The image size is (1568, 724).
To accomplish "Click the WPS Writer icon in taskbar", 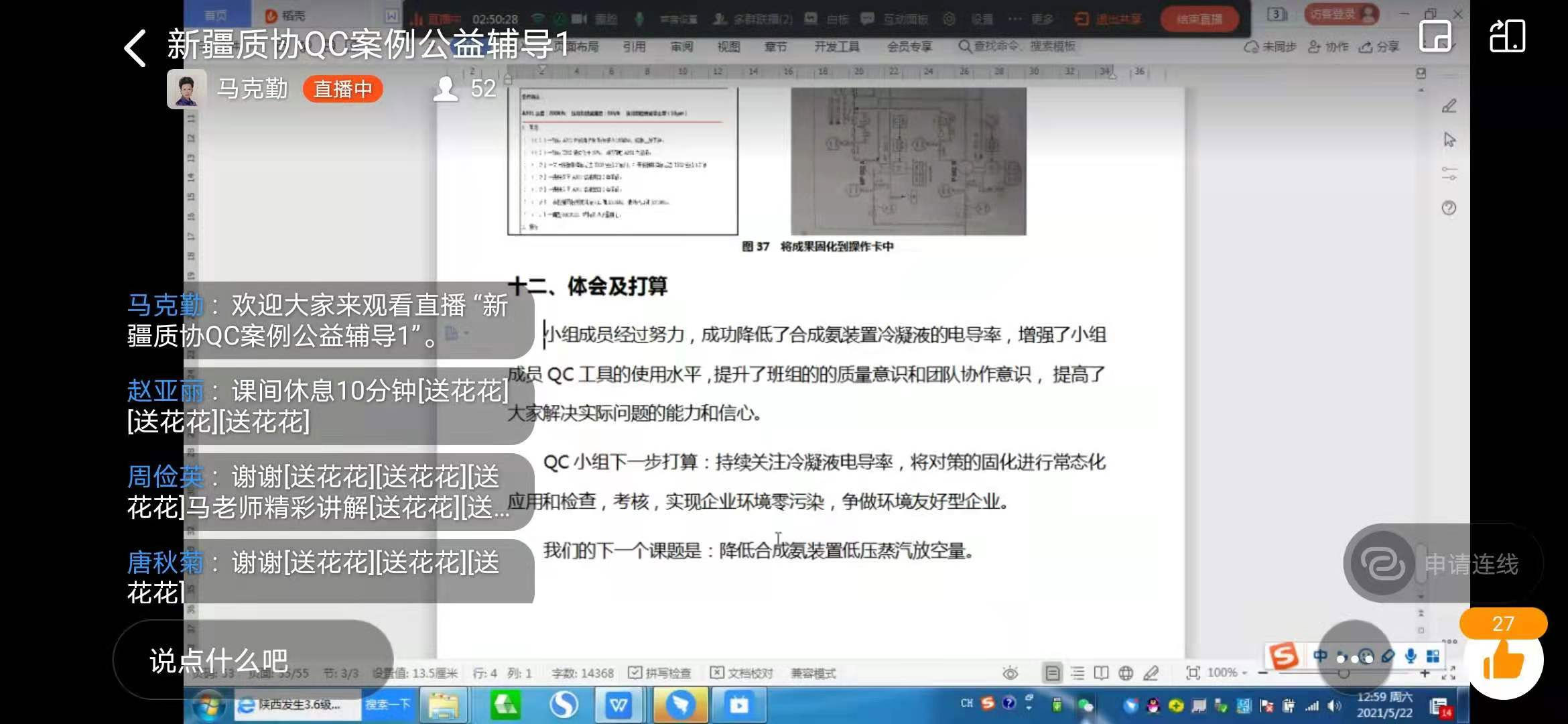I will [x=618, y=705].
